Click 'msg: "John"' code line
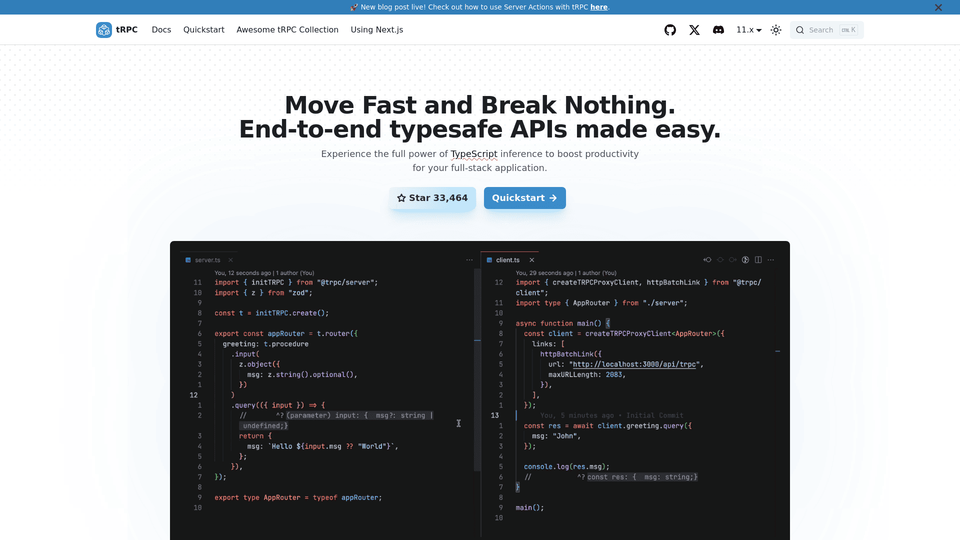This screenshot has width=960, height=540. click(556, 436)
